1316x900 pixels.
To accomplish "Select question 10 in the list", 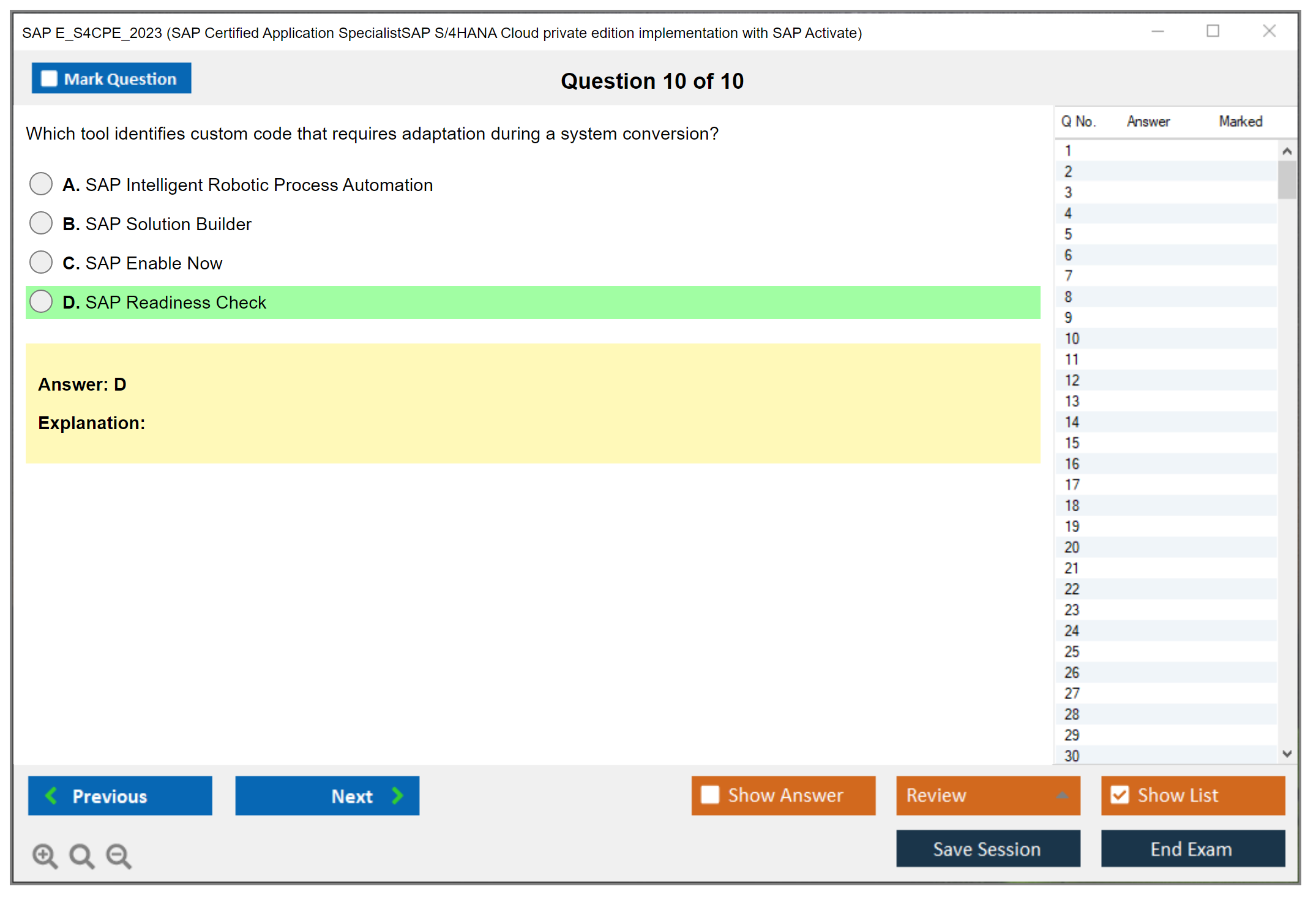I will [1072, 339].
